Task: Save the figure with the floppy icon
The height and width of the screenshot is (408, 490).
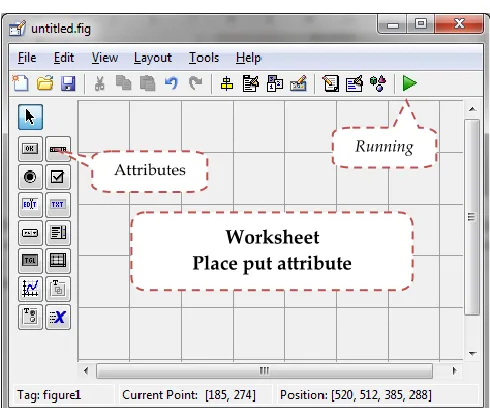Action: coord(68,84)
